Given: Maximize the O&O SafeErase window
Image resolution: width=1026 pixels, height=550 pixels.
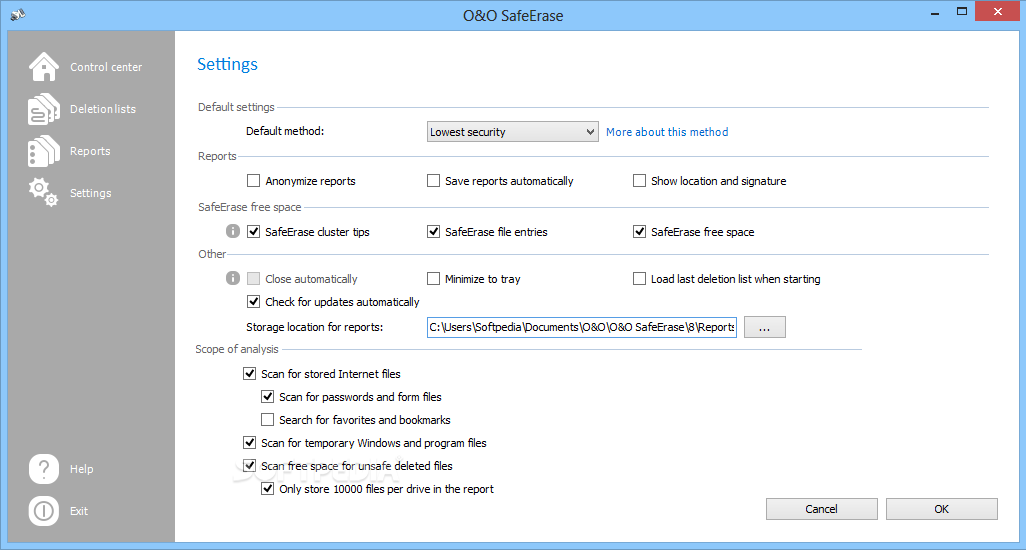Looking at the screenshot, I should pyautogui.click(x=962, y=11).
